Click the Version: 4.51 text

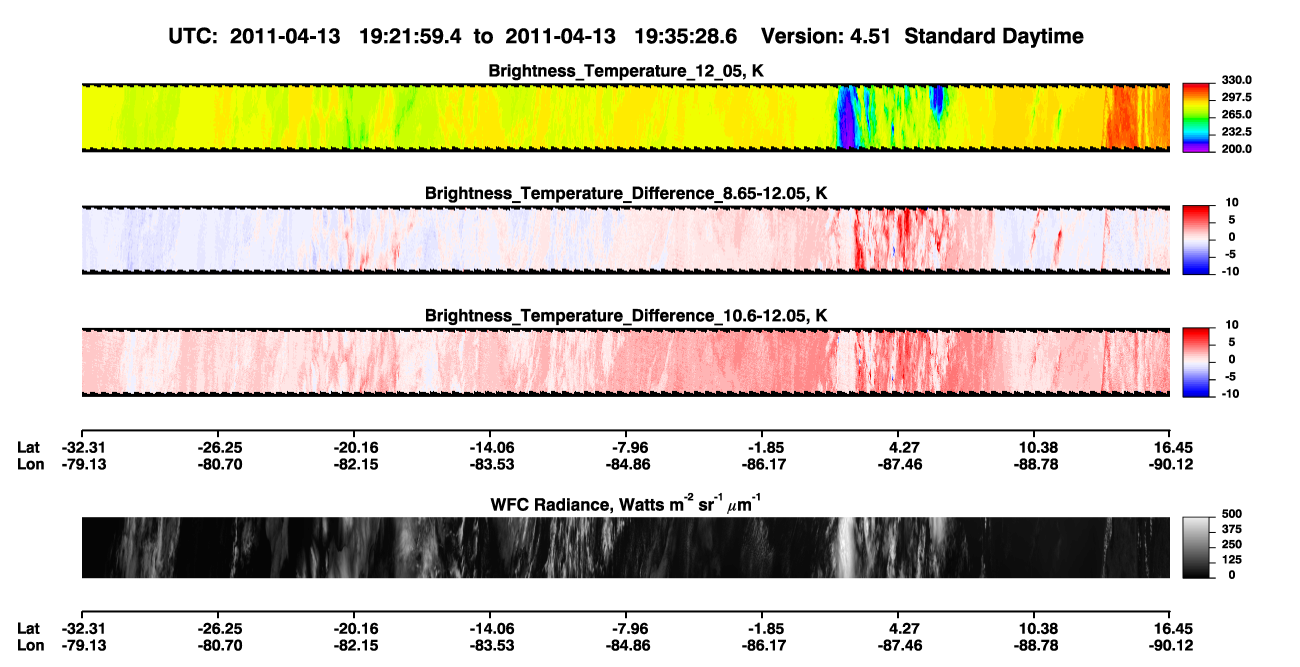point(824,37)
